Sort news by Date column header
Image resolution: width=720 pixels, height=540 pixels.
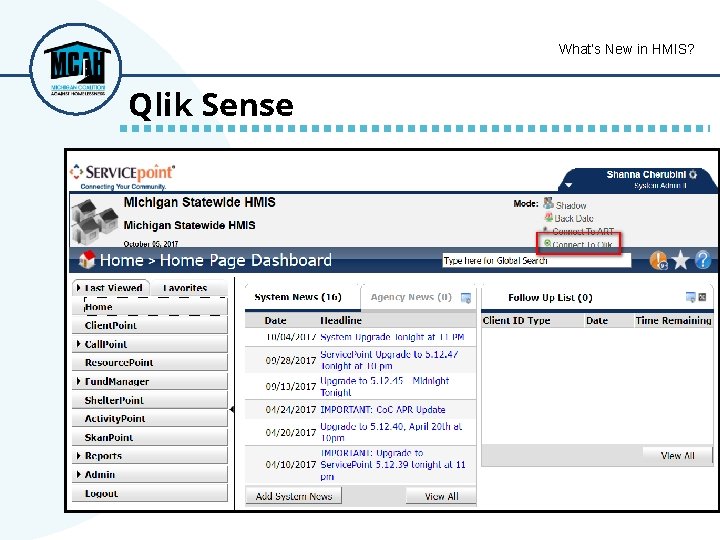point(276,320)
